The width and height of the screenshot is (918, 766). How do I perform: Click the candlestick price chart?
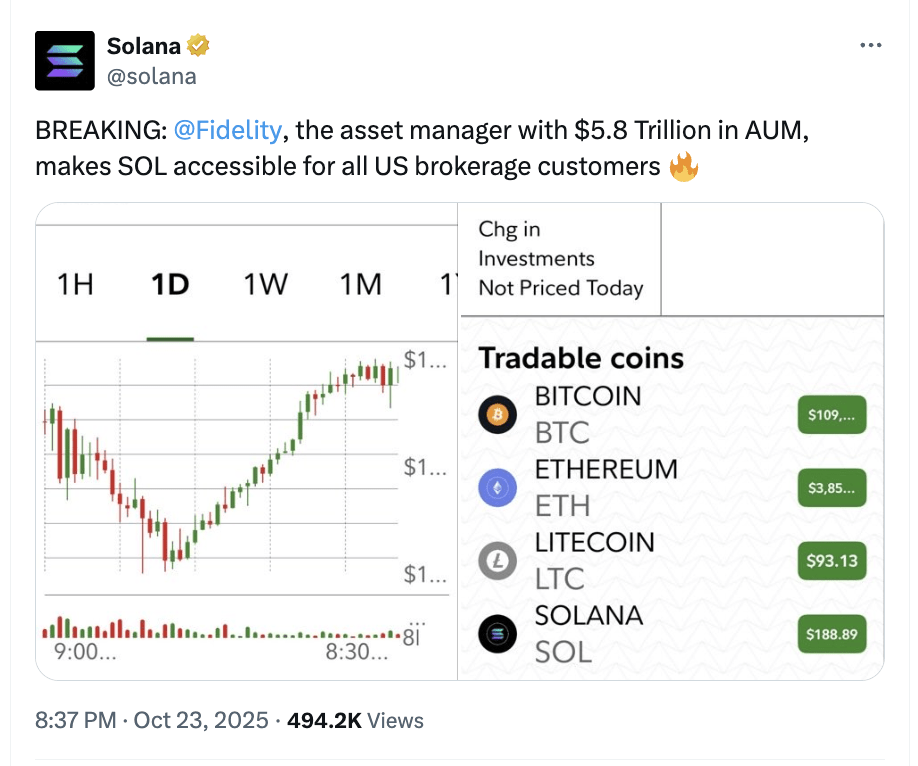pos(220,470)
